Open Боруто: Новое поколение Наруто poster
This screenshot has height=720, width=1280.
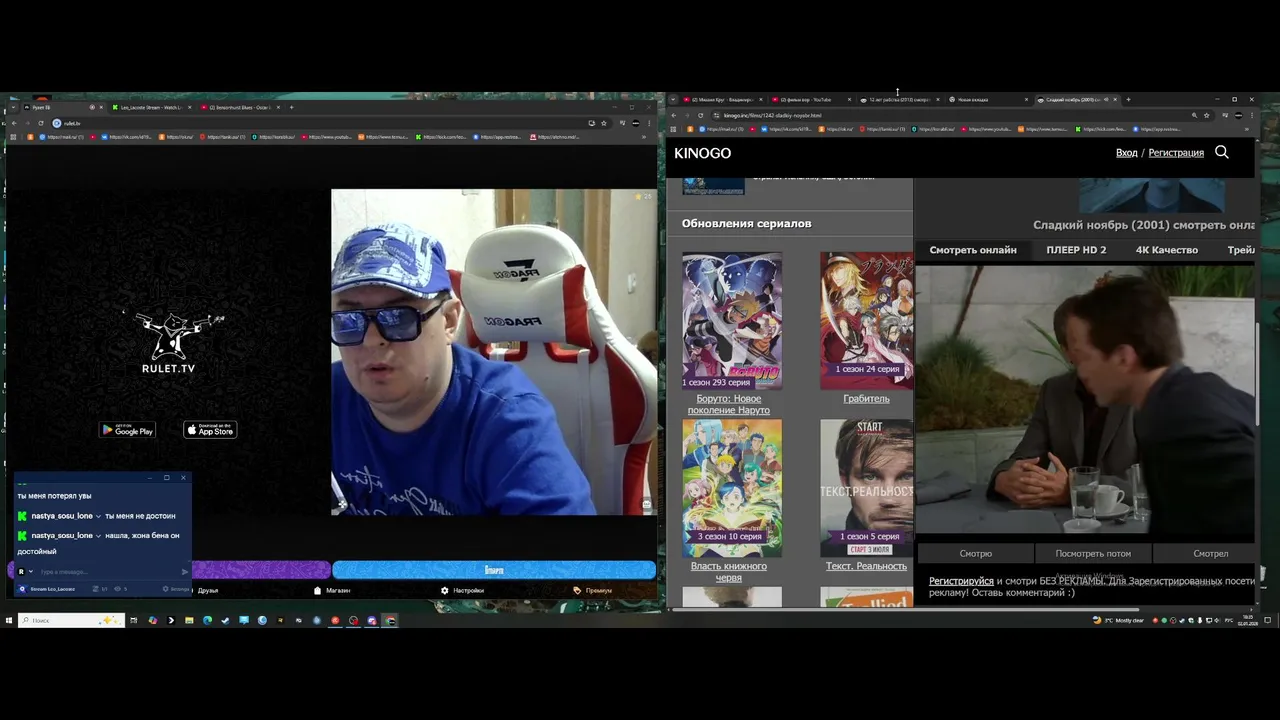[x=732, y=321]
